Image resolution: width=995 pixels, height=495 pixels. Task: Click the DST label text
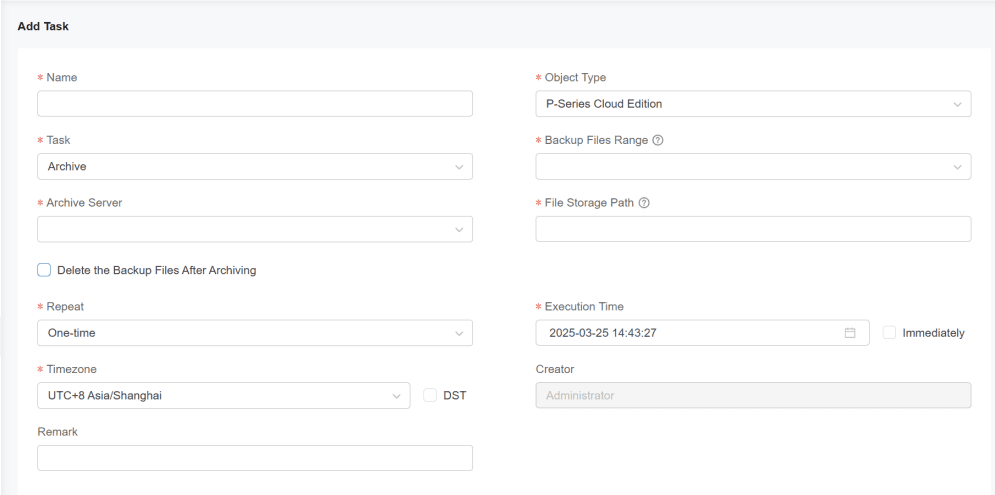click(455, 395)
